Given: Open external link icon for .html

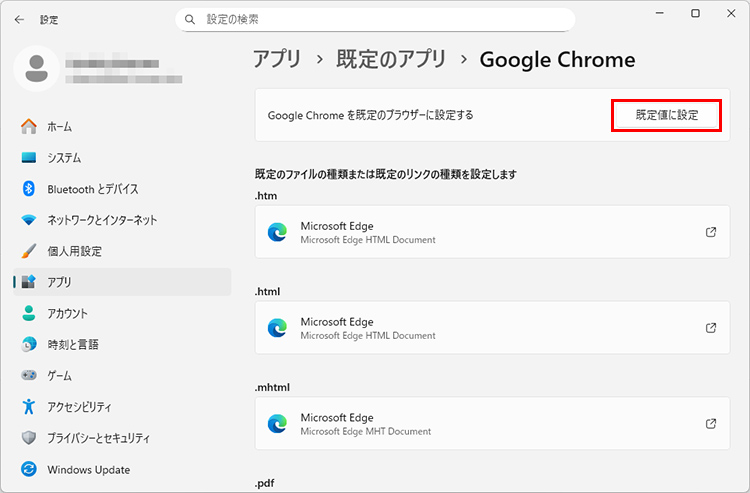Looking at the screenshot, I should 711,327.
